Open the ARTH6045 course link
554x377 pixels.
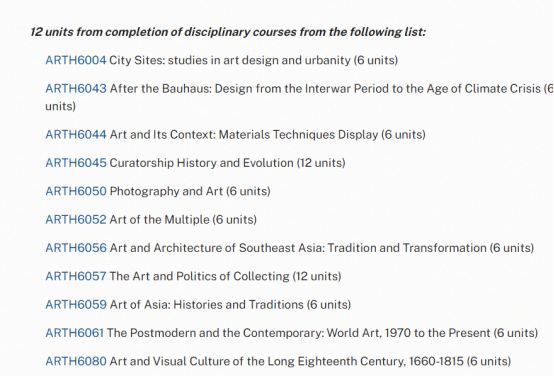76,163
